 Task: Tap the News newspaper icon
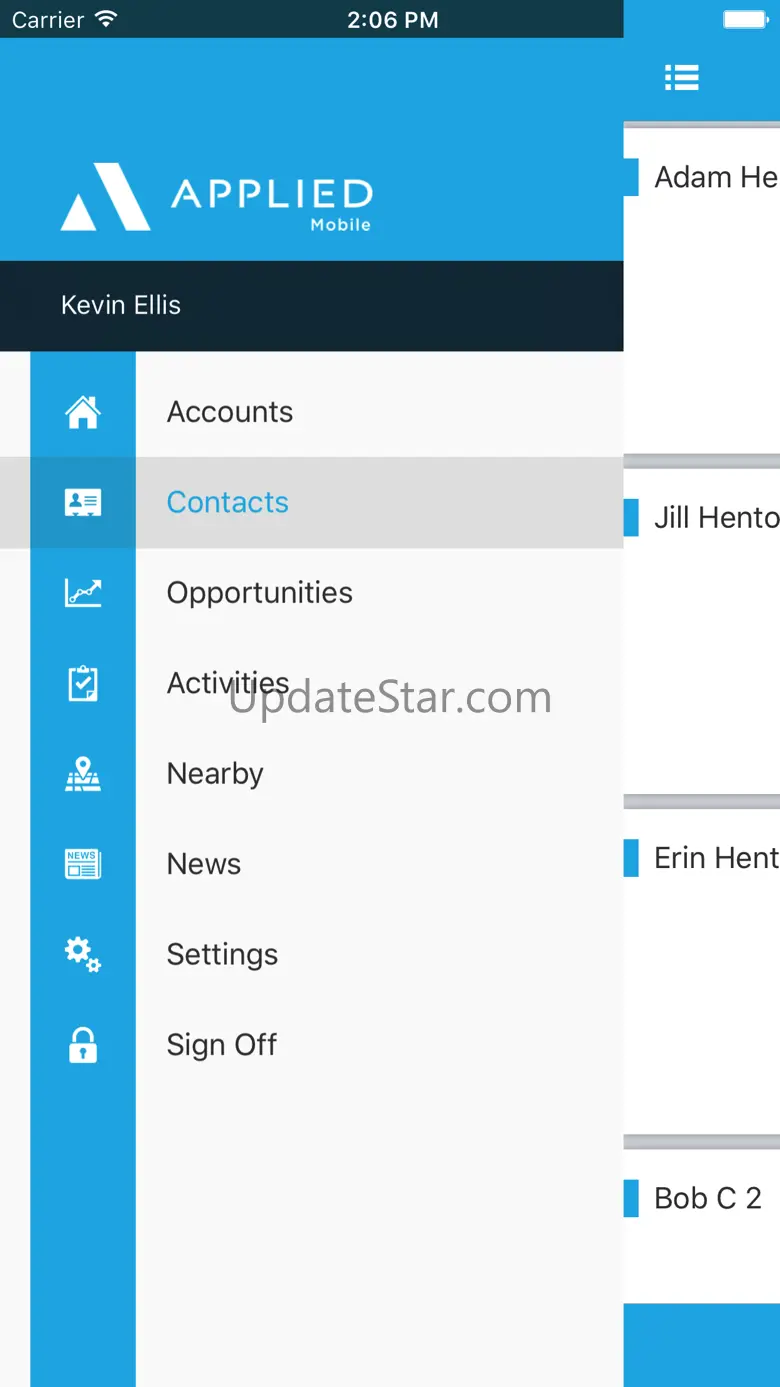pyautogui.click(x=83, y=864)
